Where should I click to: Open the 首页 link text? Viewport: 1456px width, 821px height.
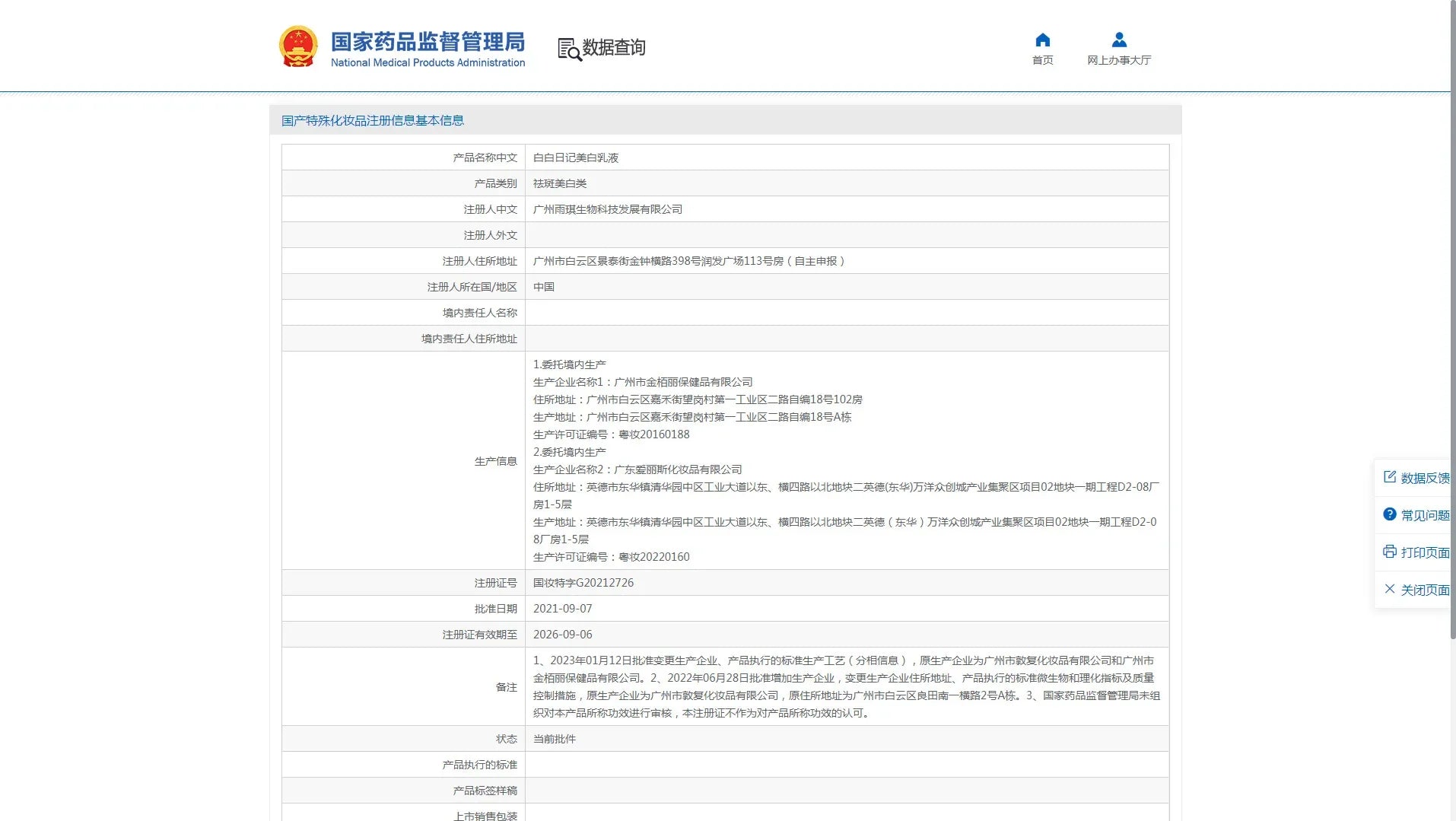[1042, 60]
